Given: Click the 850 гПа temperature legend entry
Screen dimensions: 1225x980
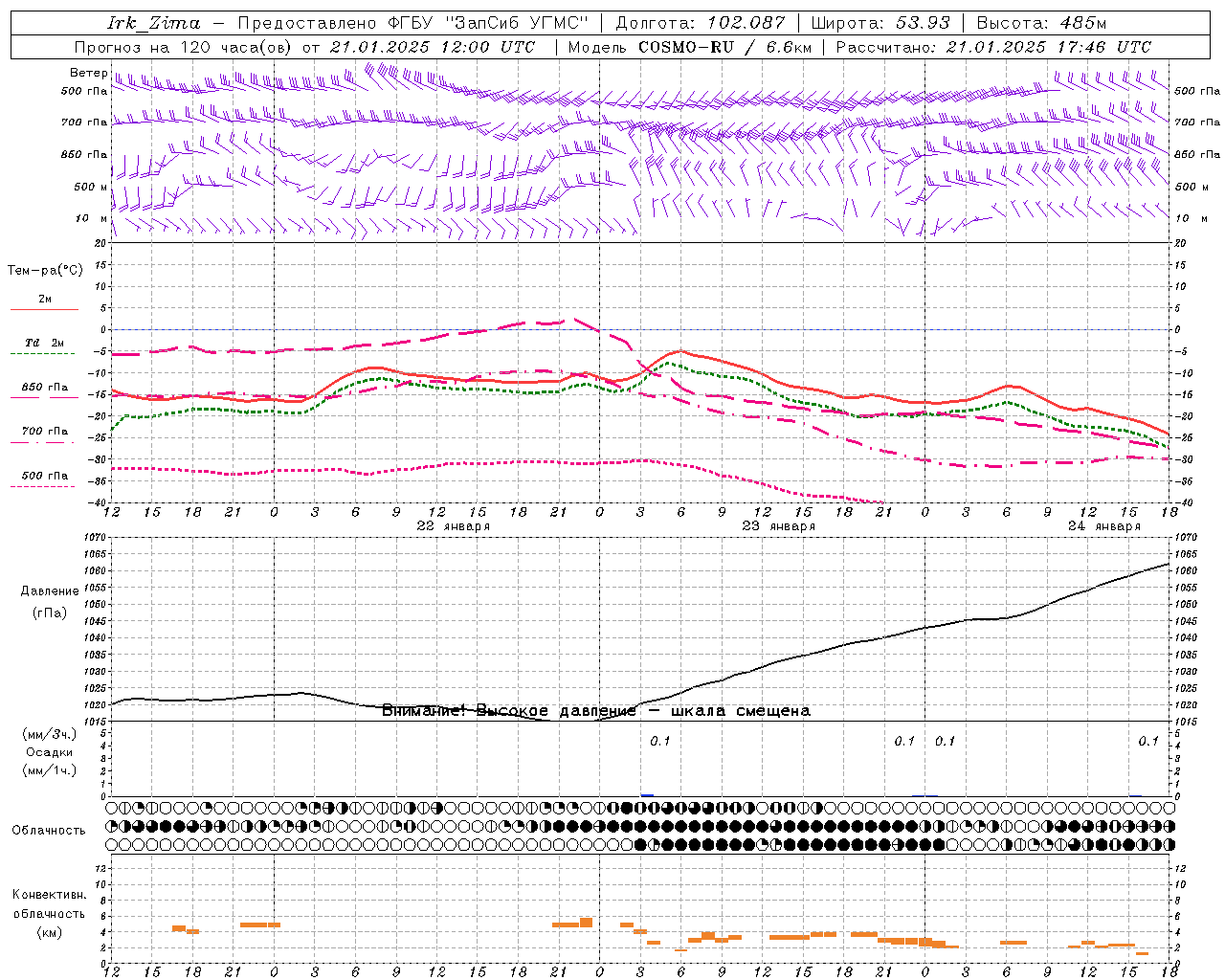Looking at the screenshot, I should (44, 388).
